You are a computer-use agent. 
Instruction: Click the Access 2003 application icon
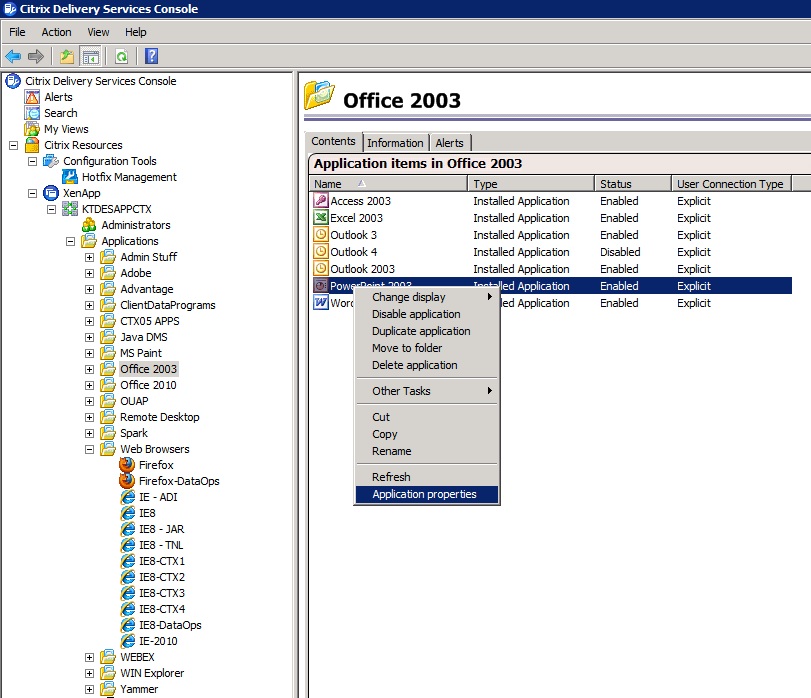tap(321, 201)
